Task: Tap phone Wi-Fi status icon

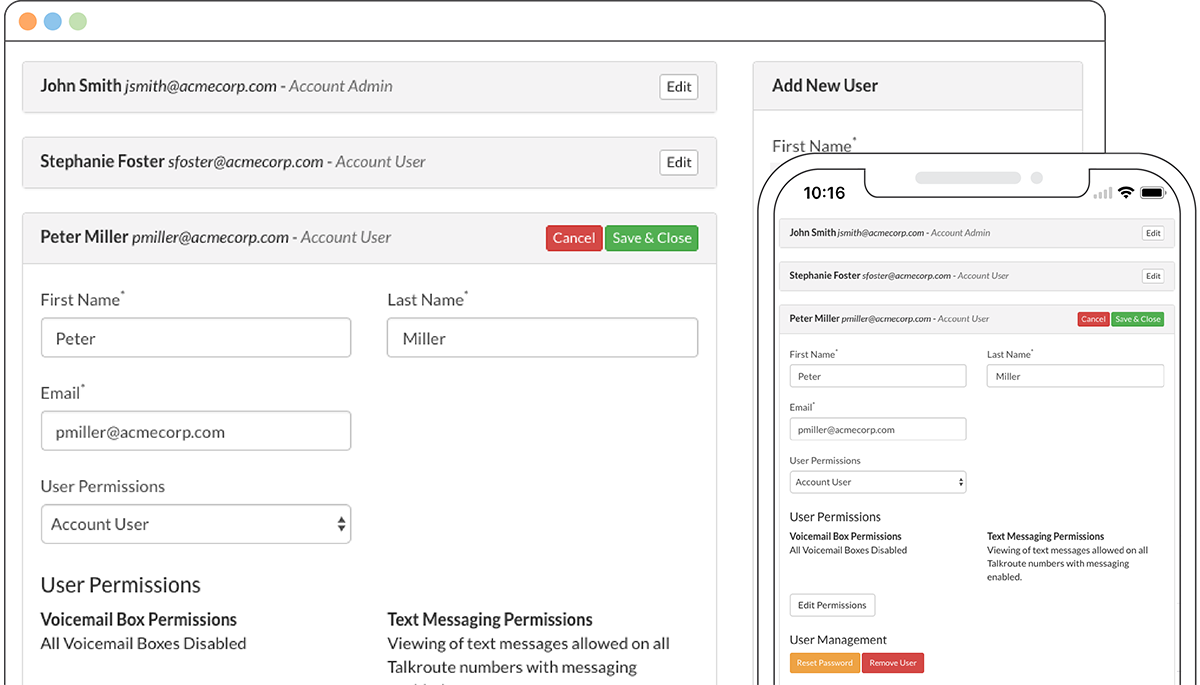Action: click(1126, 192)
